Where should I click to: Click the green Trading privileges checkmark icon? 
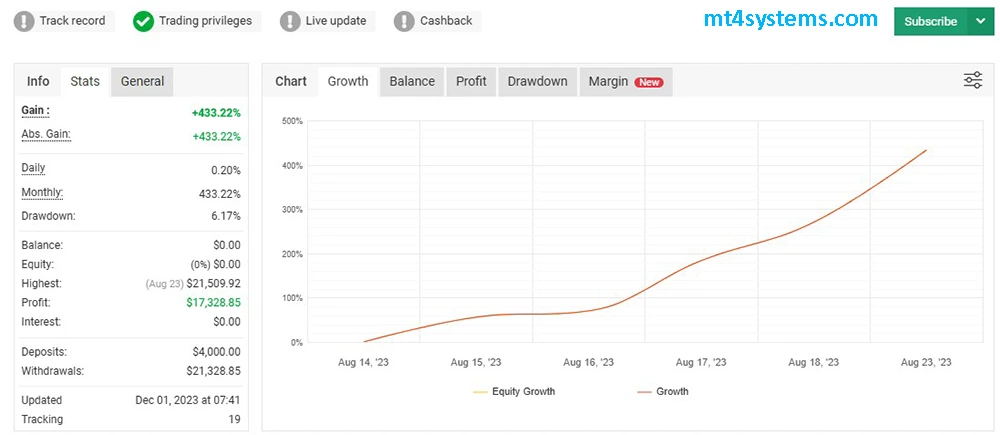[x=143, y=21]
